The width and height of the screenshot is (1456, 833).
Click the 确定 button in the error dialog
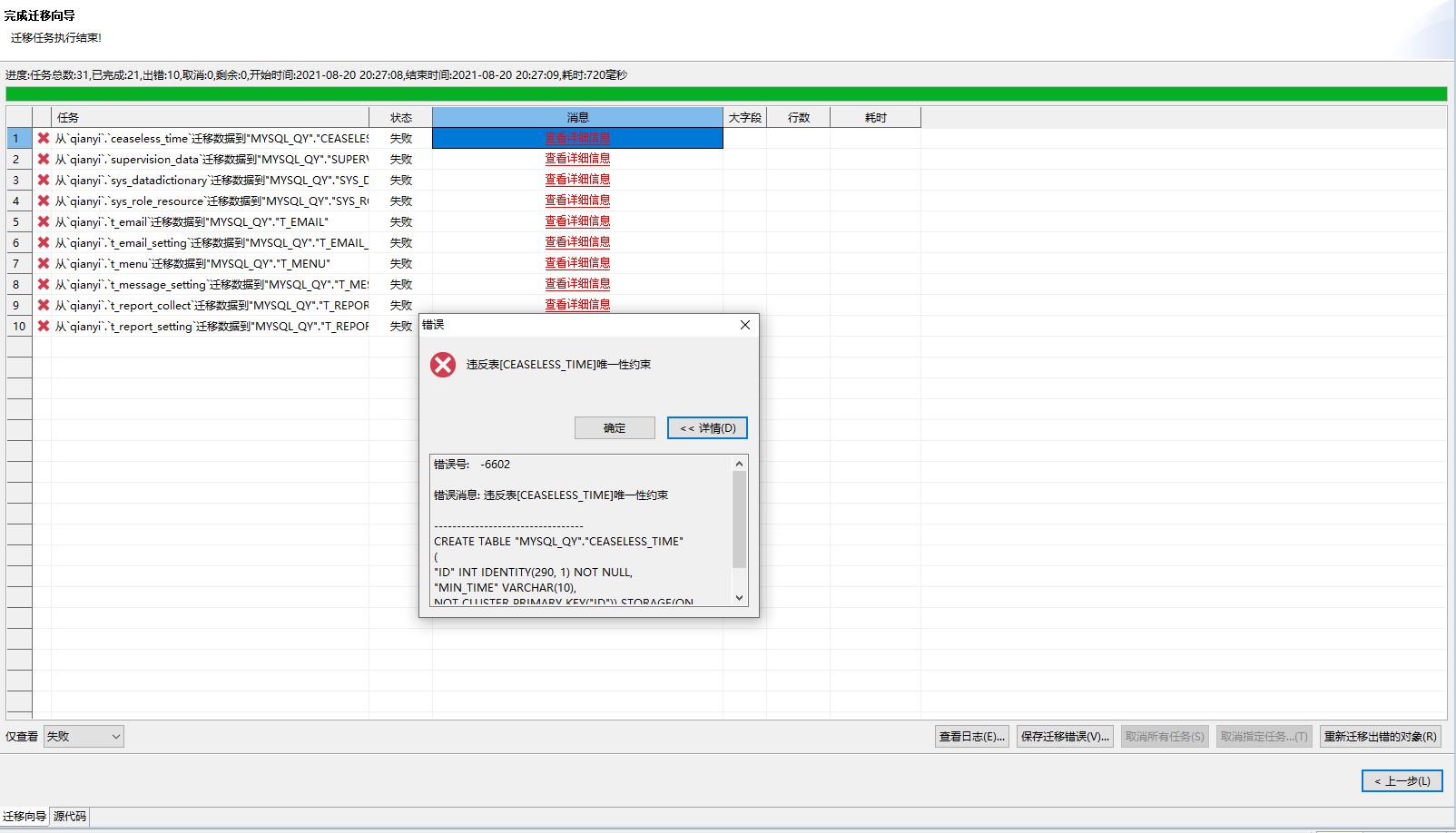pyautogui.click(x=615, y=427)
